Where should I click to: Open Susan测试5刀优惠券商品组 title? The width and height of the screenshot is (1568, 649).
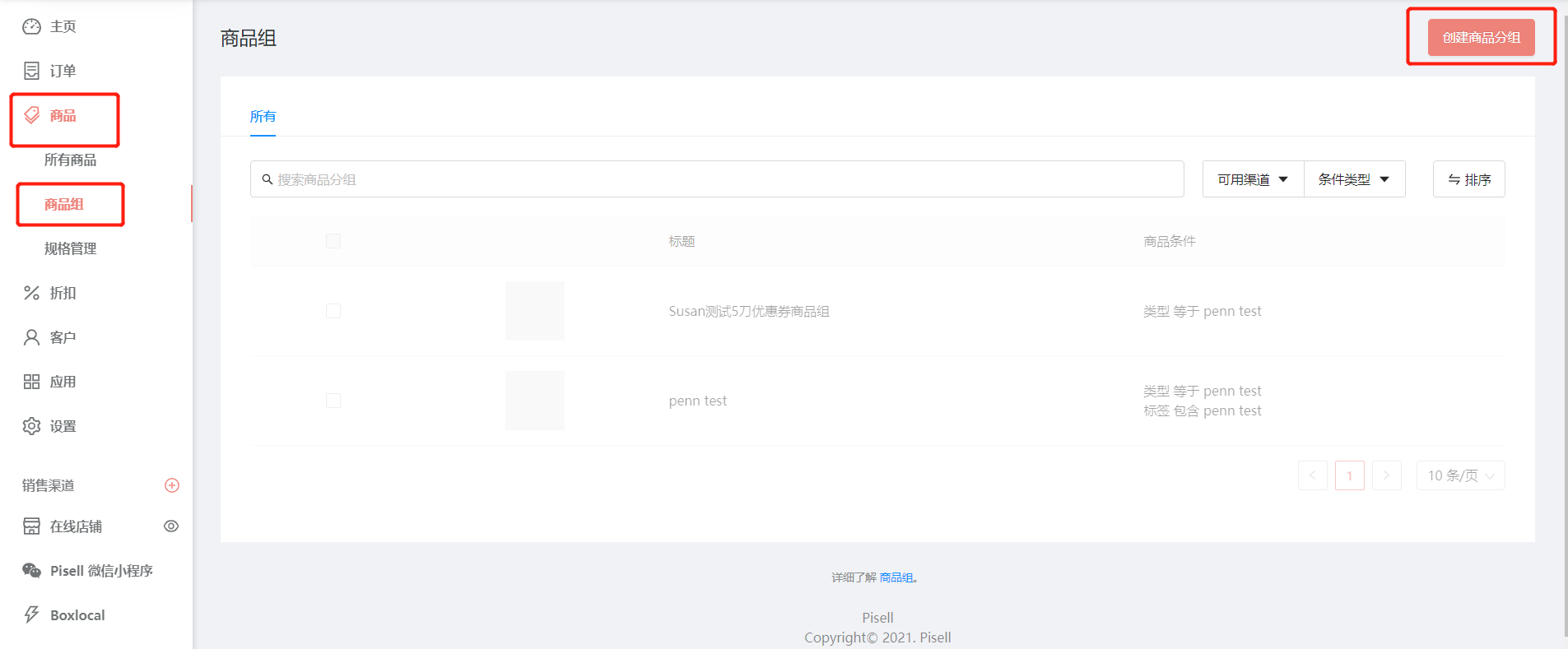749,311
